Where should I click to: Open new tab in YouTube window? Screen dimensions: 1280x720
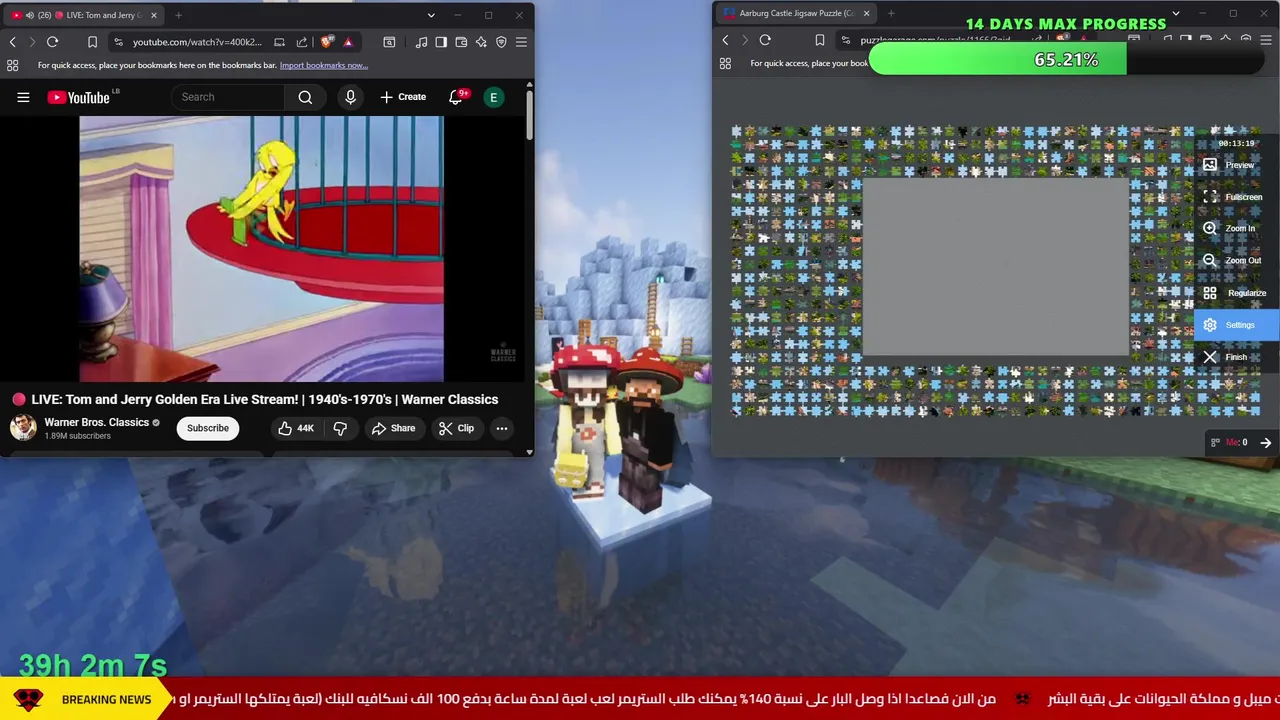178,15
